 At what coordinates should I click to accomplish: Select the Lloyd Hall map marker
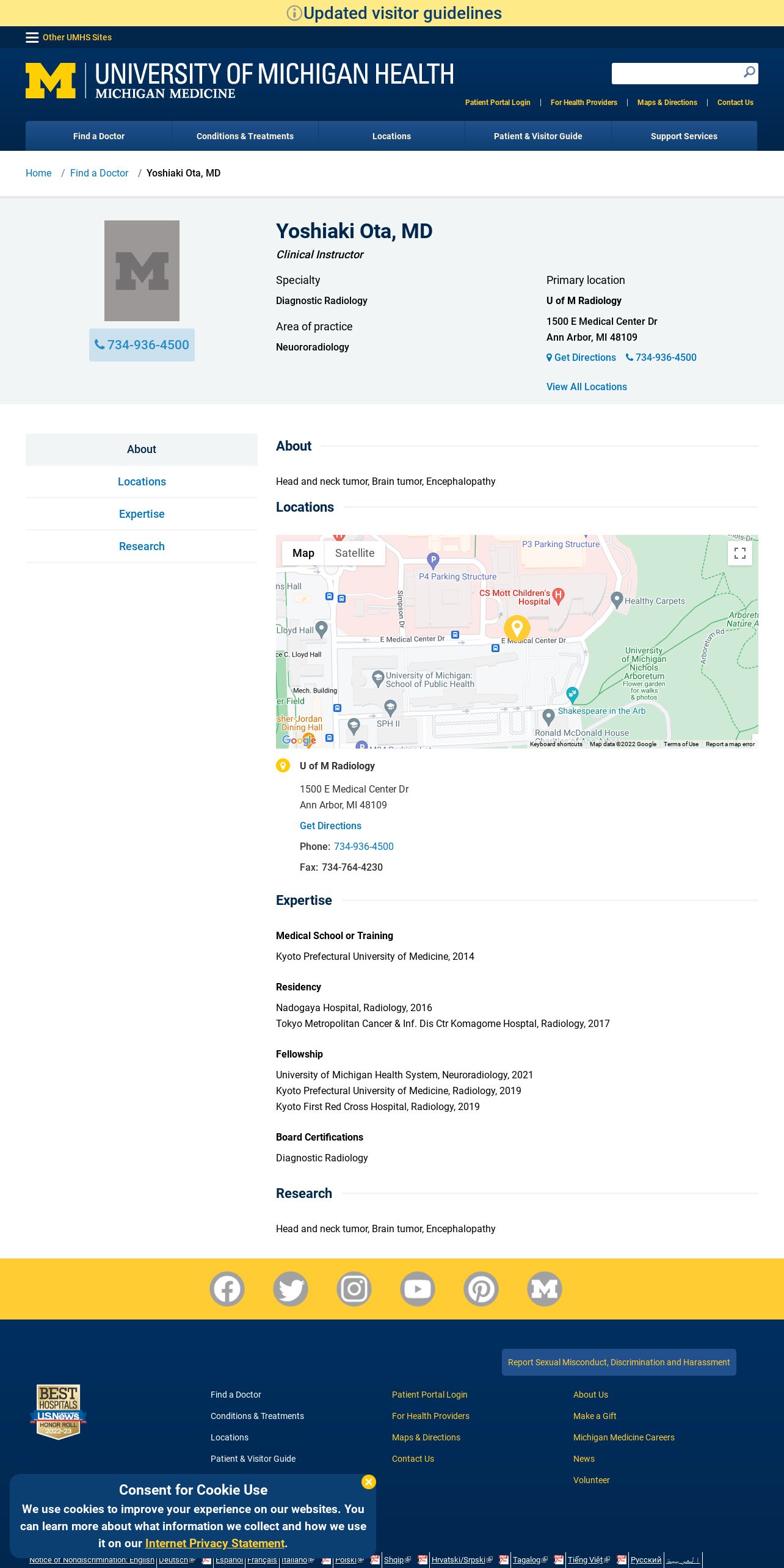pos(322,630)
